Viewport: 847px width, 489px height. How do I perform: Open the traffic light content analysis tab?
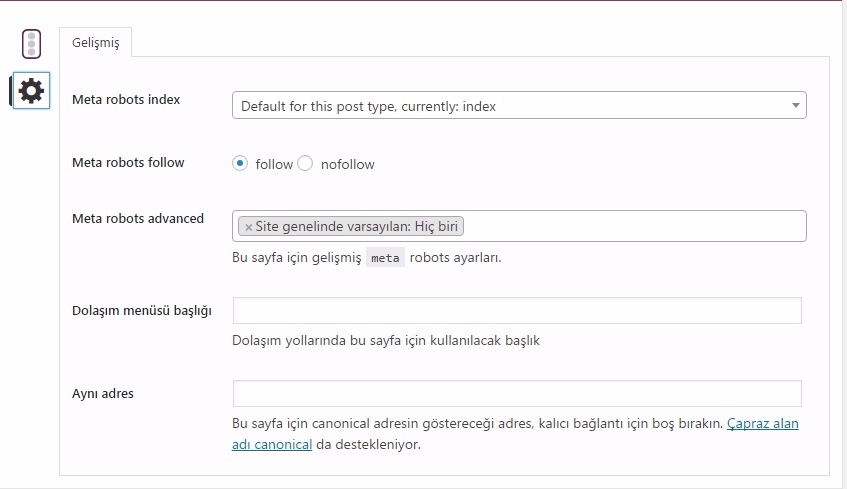click(31, 44)
